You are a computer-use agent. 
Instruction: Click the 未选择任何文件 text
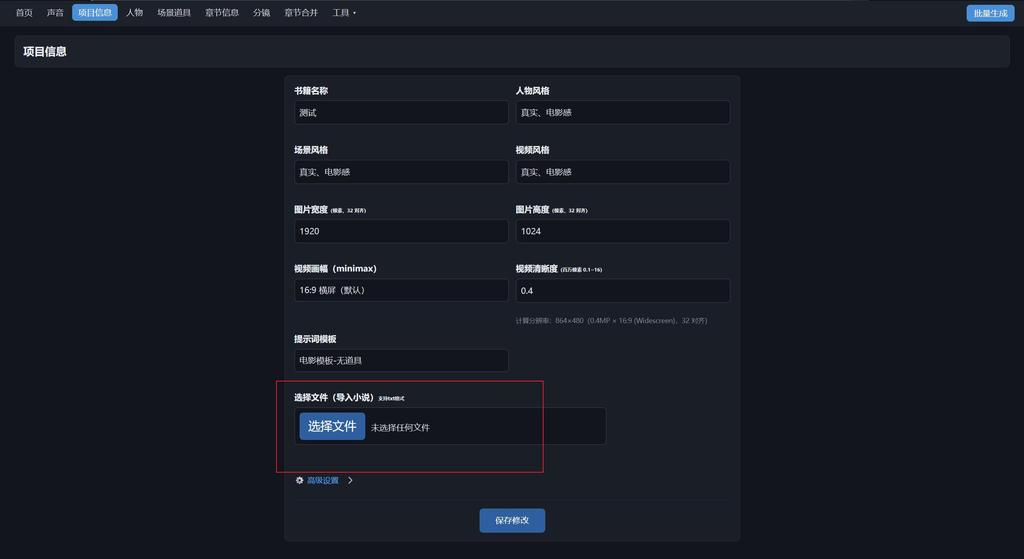click(400, 428)
